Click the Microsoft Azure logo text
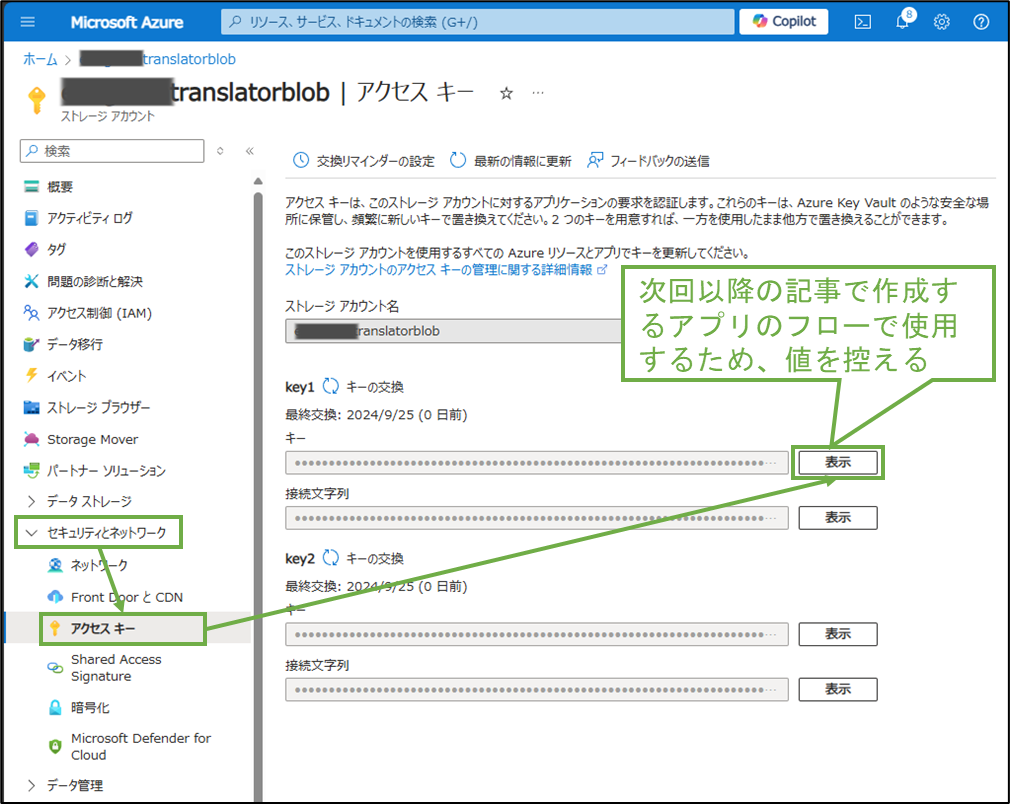This screenshot has height=804, width=1010. coord(127,22)
